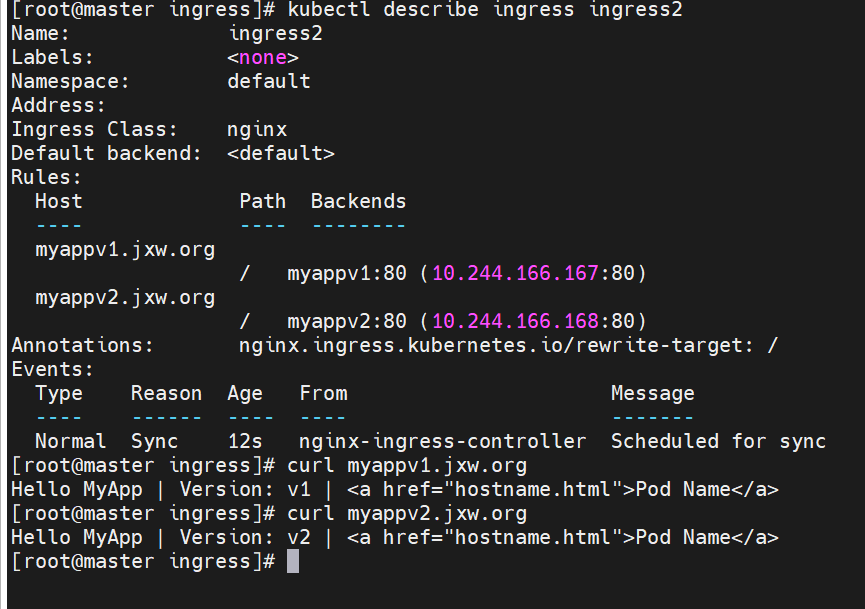Click the 'curl myappv2.jxw.org' command

tap(407, 514)
